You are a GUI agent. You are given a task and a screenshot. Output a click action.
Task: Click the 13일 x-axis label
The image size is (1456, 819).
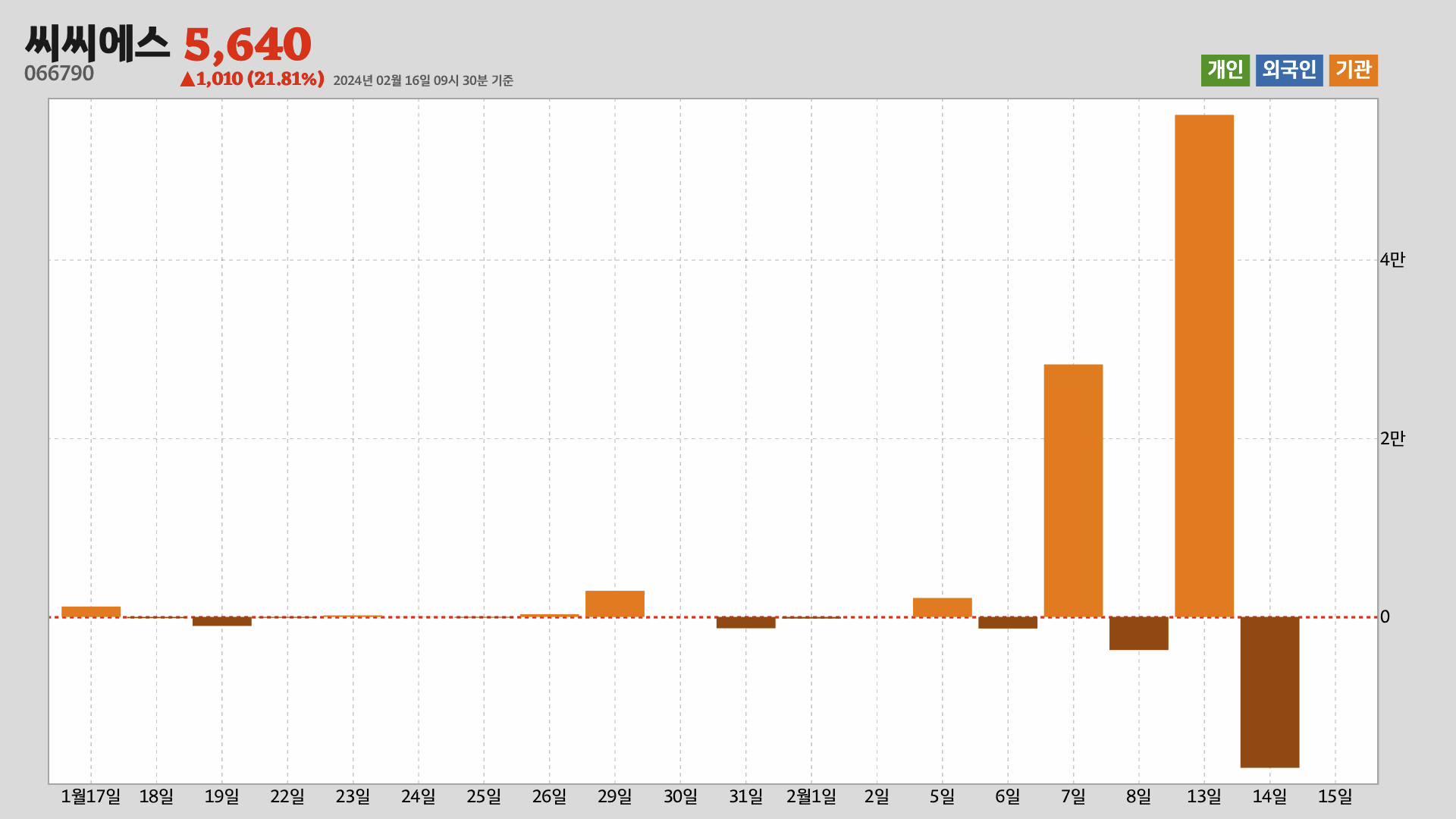[1204, 797]
